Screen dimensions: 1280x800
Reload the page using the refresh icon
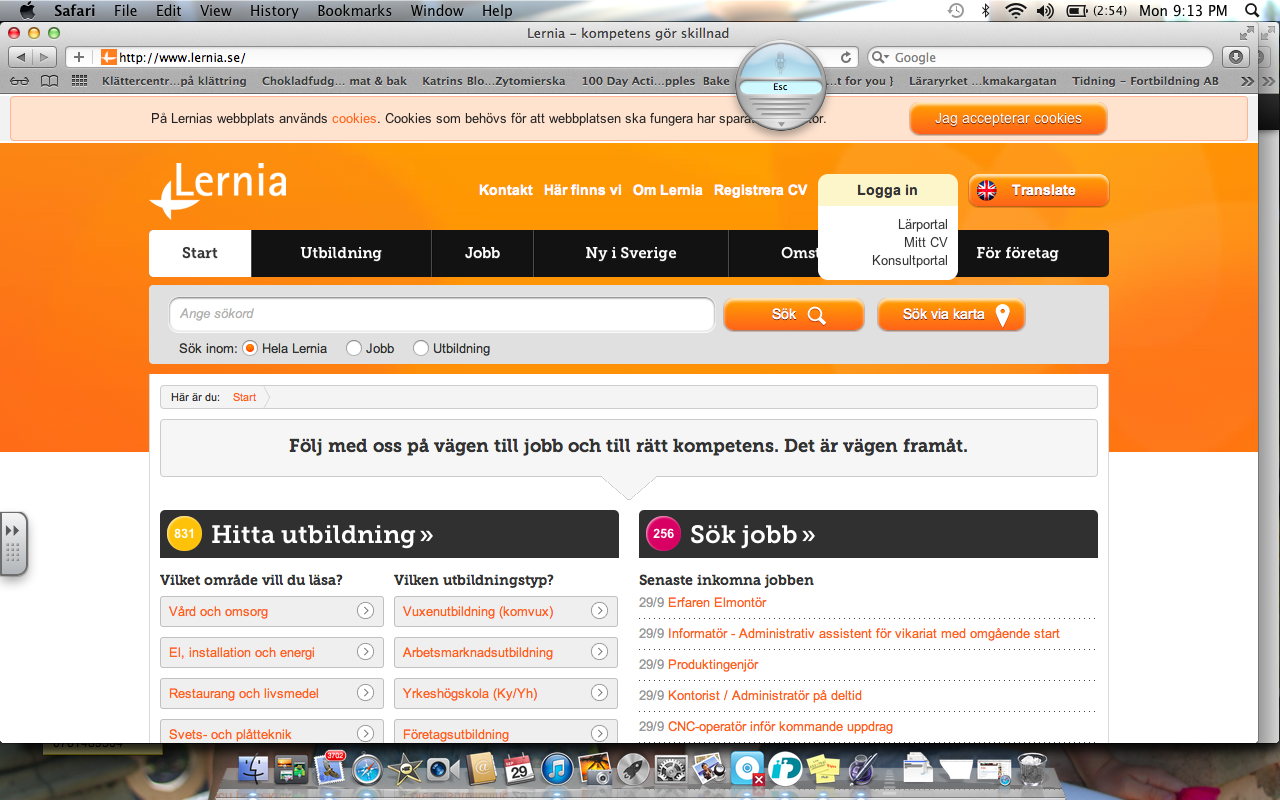(x=846, y=57)
